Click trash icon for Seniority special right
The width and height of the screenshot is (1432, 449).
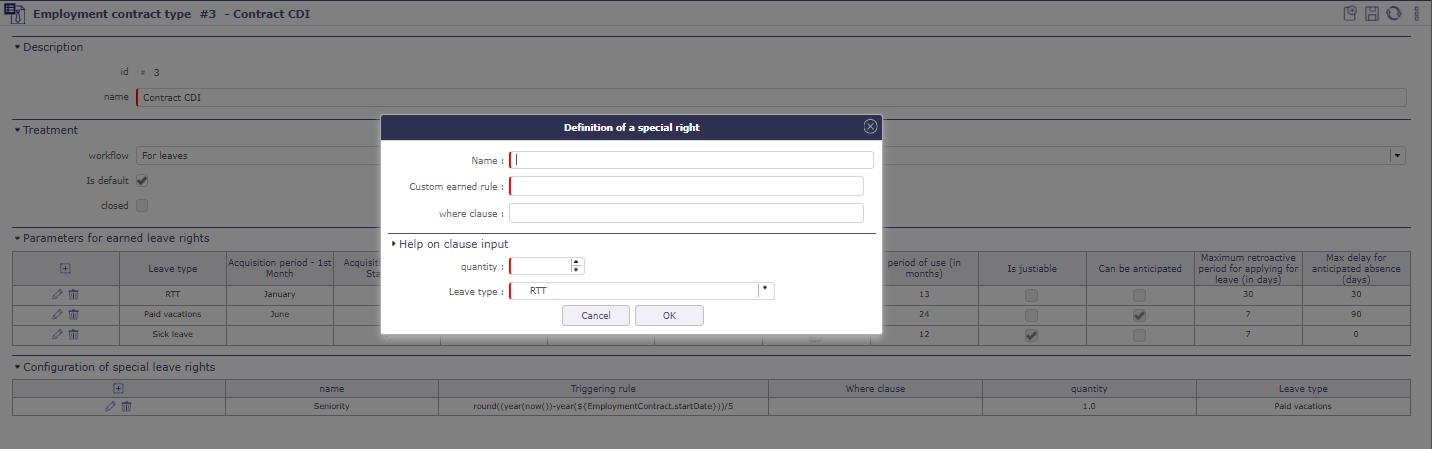click(x=126, y=406)
